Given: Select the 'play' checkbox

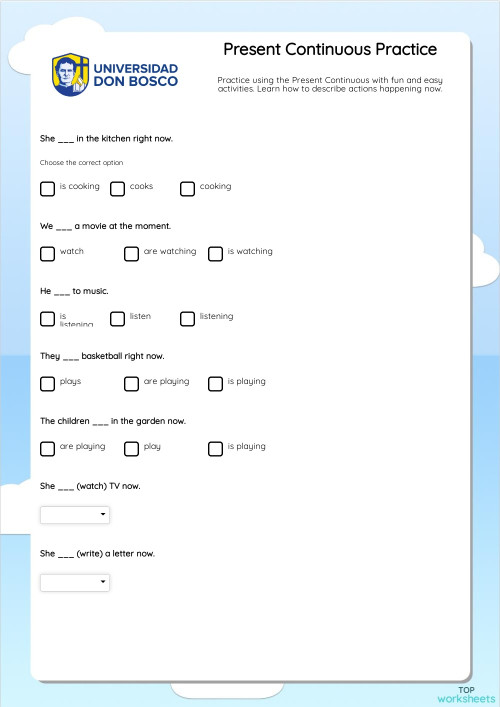Looking at the screenshot, I should (x=131, y=449).
